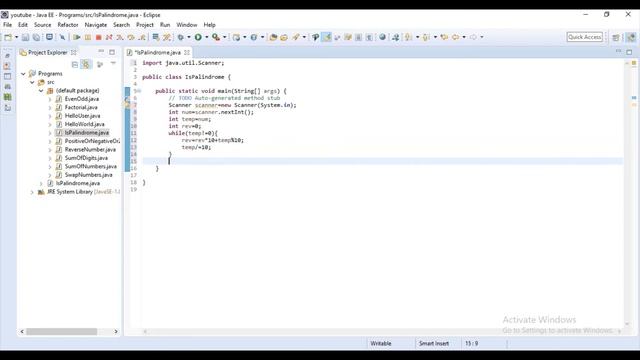This screenshot has width=640, height=360.
Task: Click the Debug bug toolbar icon
Action: [x=180, y=37]
